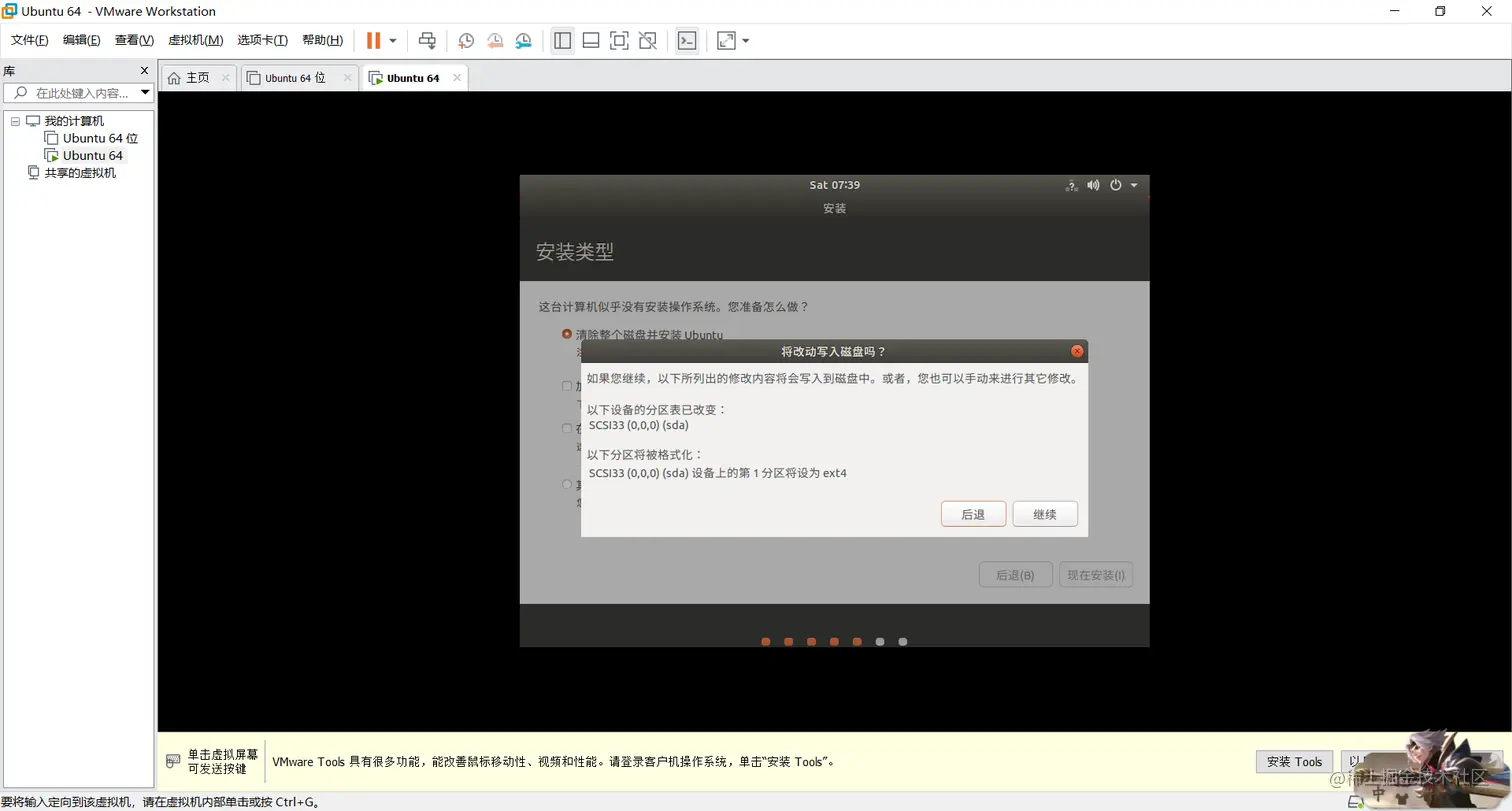Image resolution: width=1512 pixels, height=811 pixels.
Task: Click the stretch guest display icon
Action: (726, 41)
